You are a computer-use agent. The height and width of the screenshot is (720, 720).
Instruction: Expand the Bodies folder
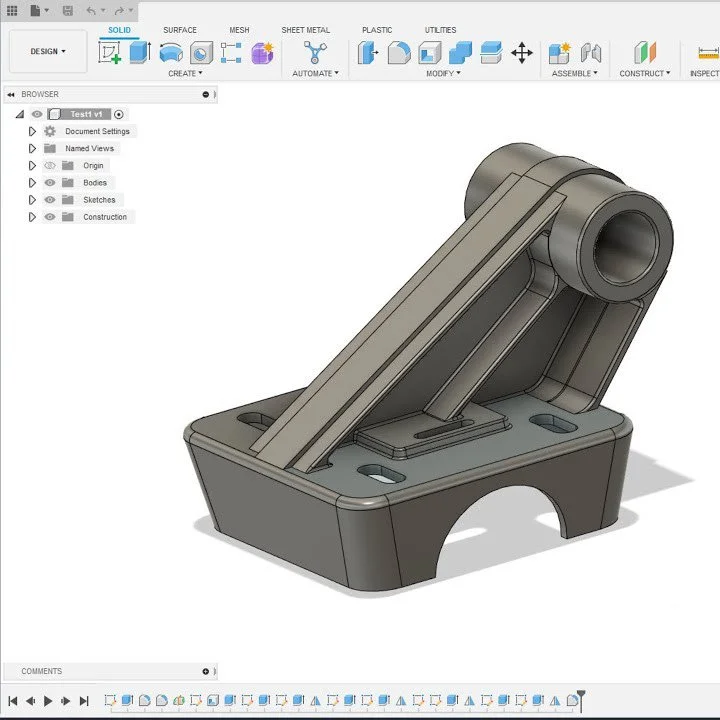(x=32, y=182)
